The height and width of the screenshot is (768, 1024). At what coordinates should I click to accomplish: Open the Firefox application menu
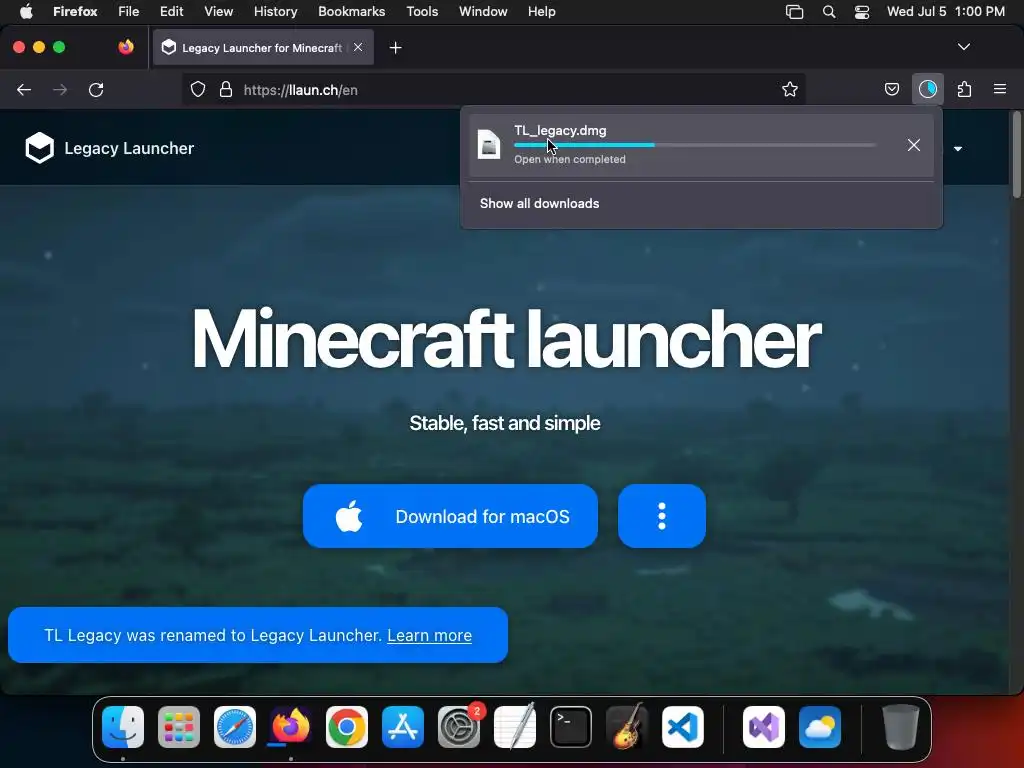tap(75, 12)
